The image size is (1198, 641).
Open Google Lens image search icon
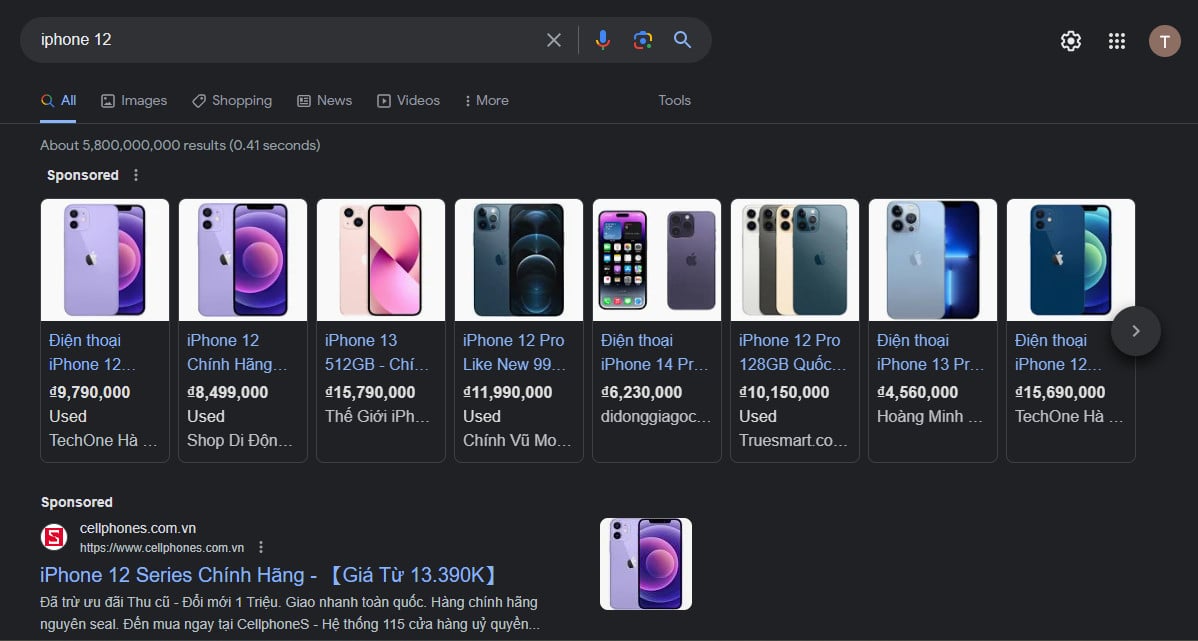point(643,40)
